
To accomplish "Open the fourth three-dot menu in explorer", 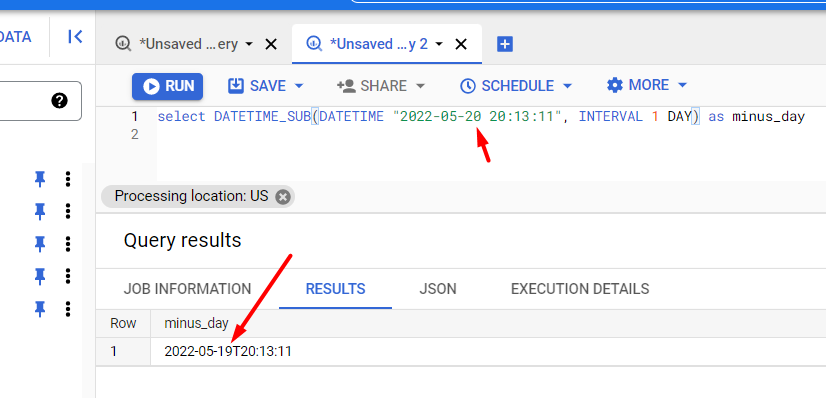I will [x=67, y=276].
